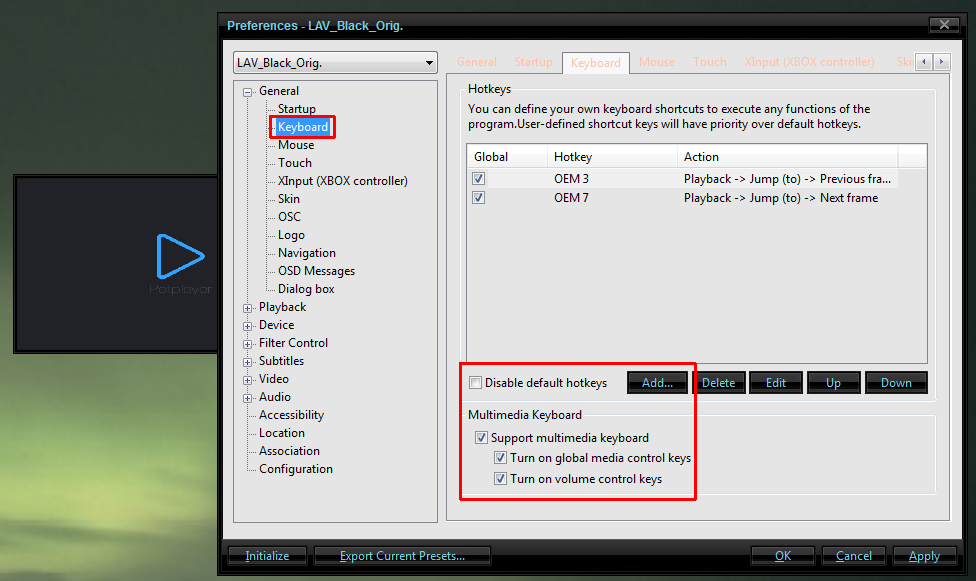976x581 pixels.
Task: Click the Apply button
Action: pos(924,556)
